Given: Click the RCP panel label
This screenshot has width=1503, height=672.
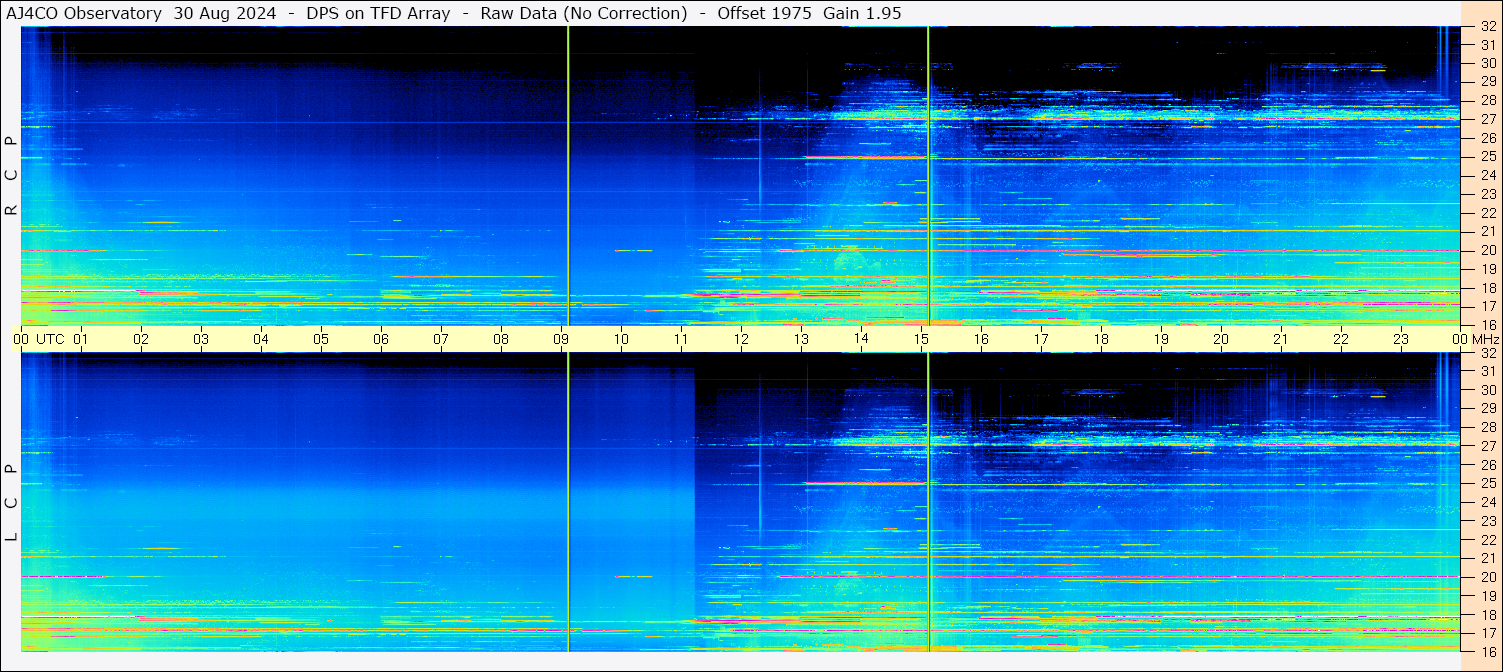Looking at the screenshot, I should point(11,176).
